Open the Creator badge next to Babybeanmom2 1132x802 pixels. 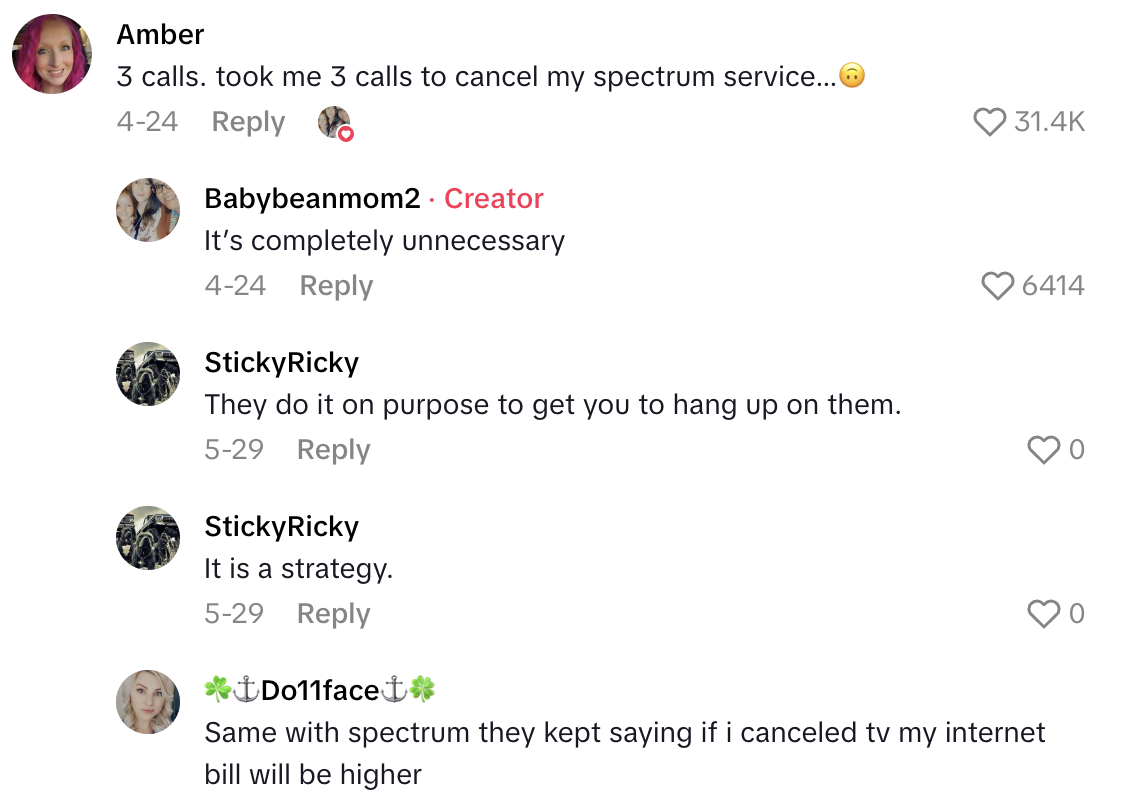493,198
